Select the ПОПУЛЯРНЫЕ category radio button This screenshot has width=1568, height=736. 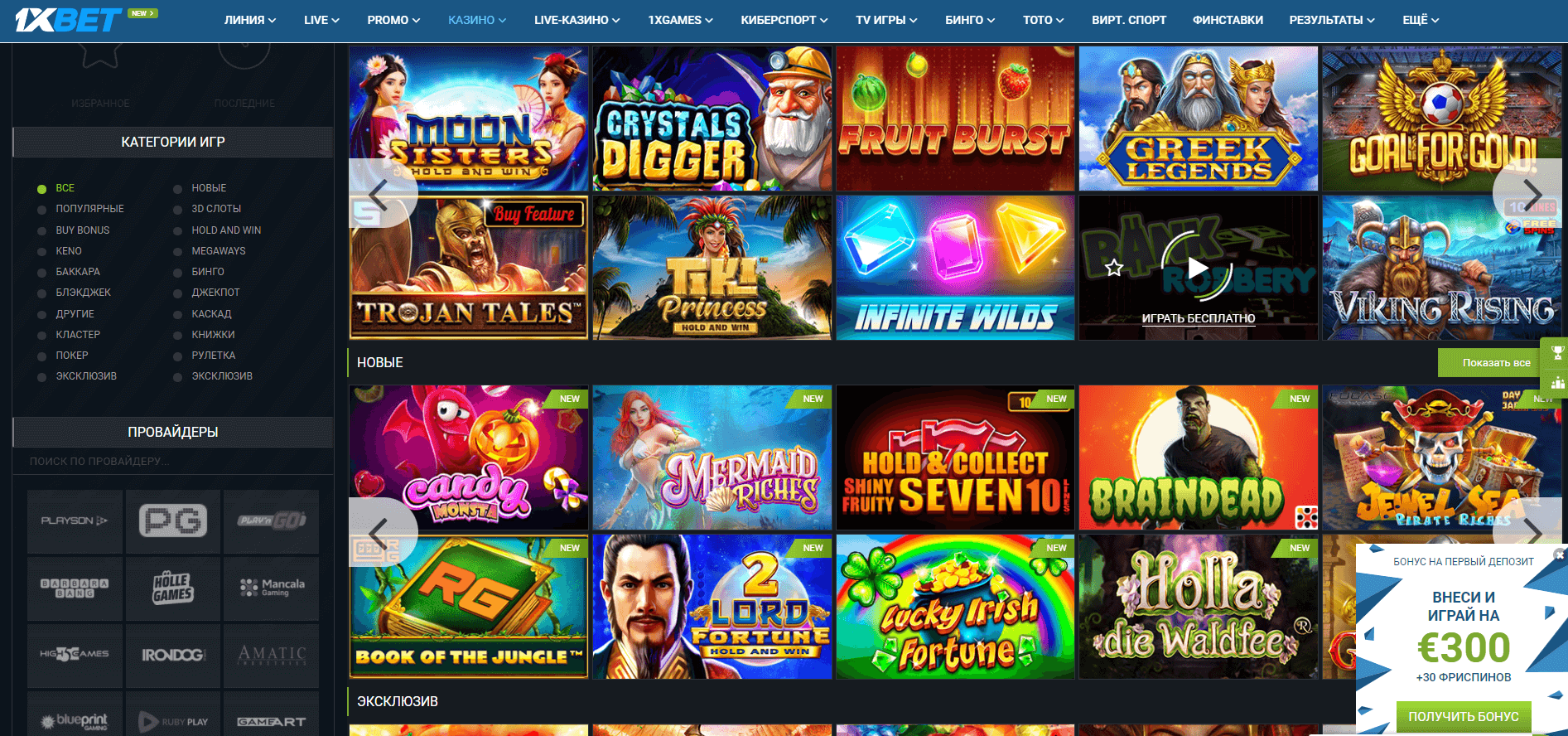click(x=42, y=210)
